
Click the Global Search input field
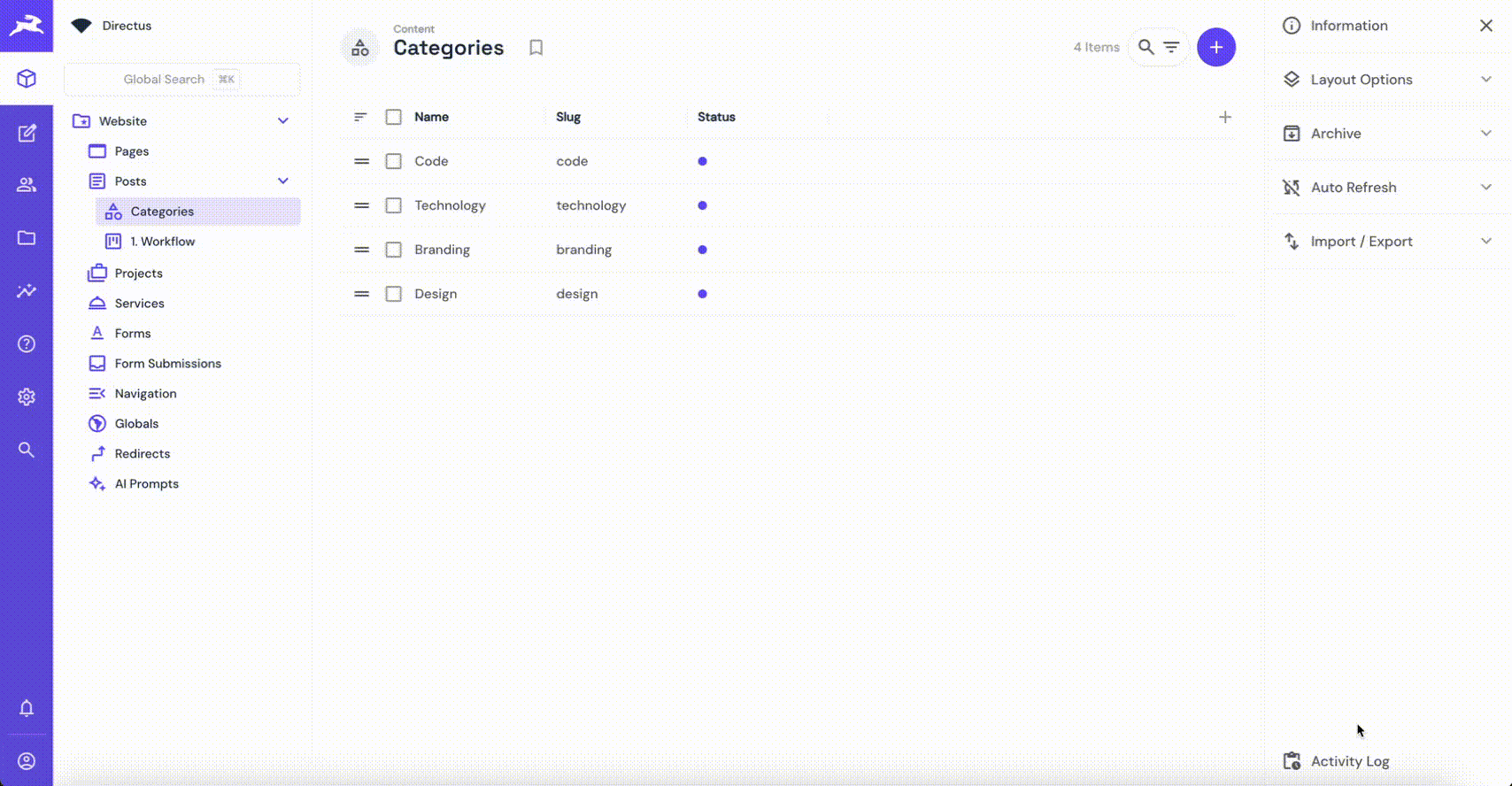(181, 80)
